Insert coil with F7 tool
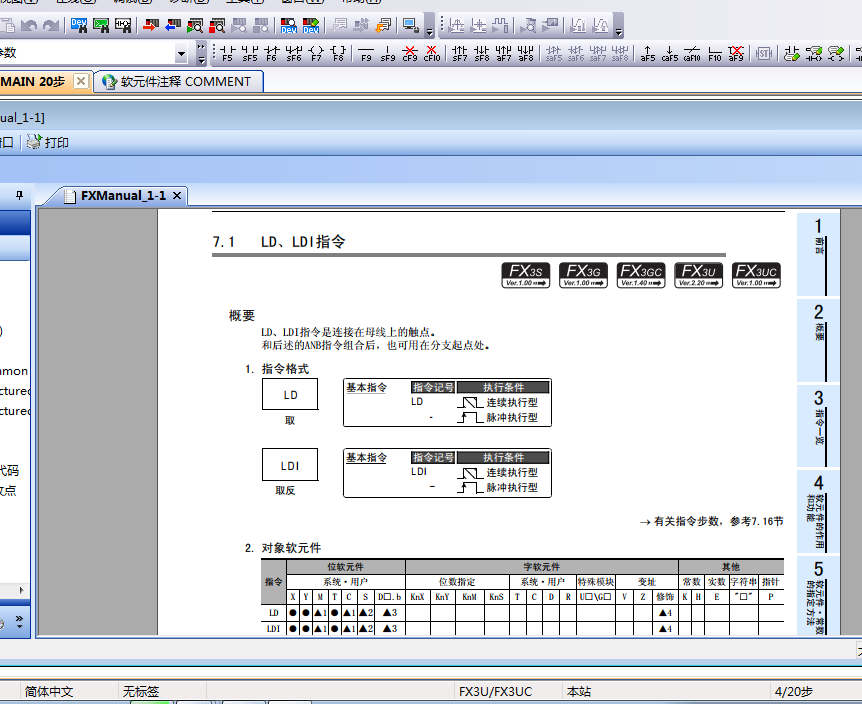 [x=316, y=53]
